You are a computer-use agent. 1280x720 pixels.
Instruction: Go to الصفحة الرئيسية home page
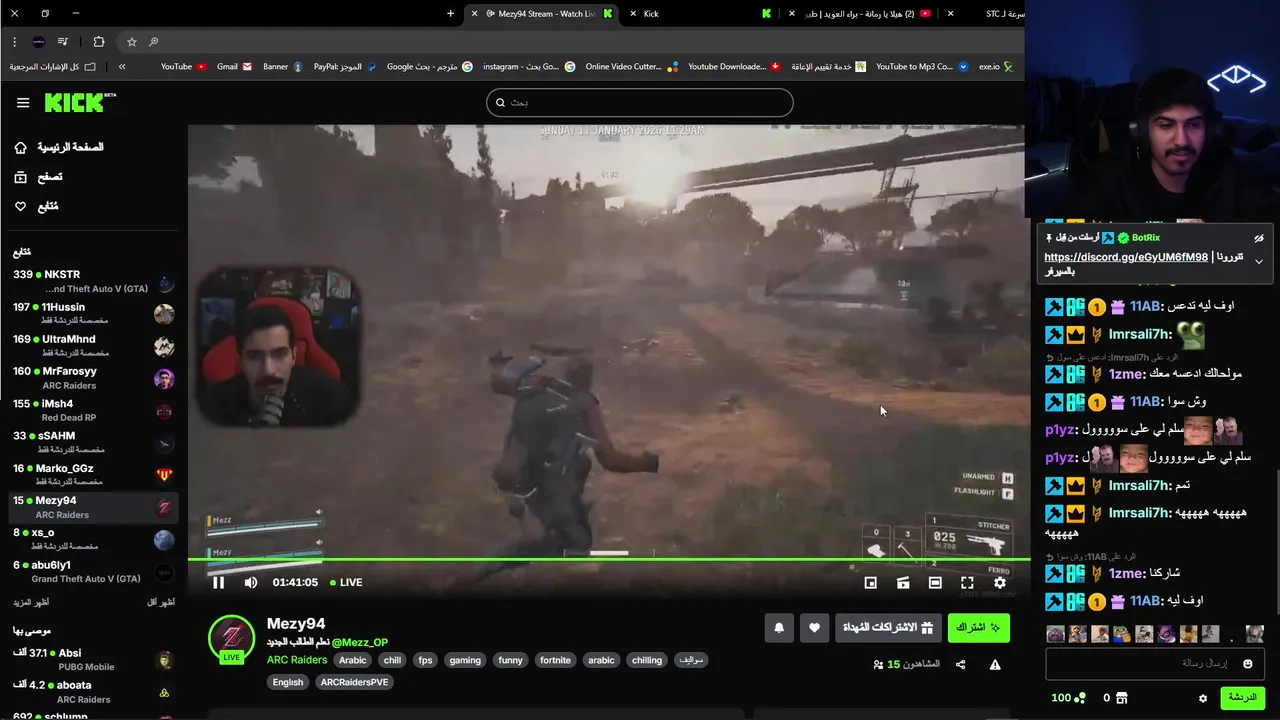[x=59, y=147]
